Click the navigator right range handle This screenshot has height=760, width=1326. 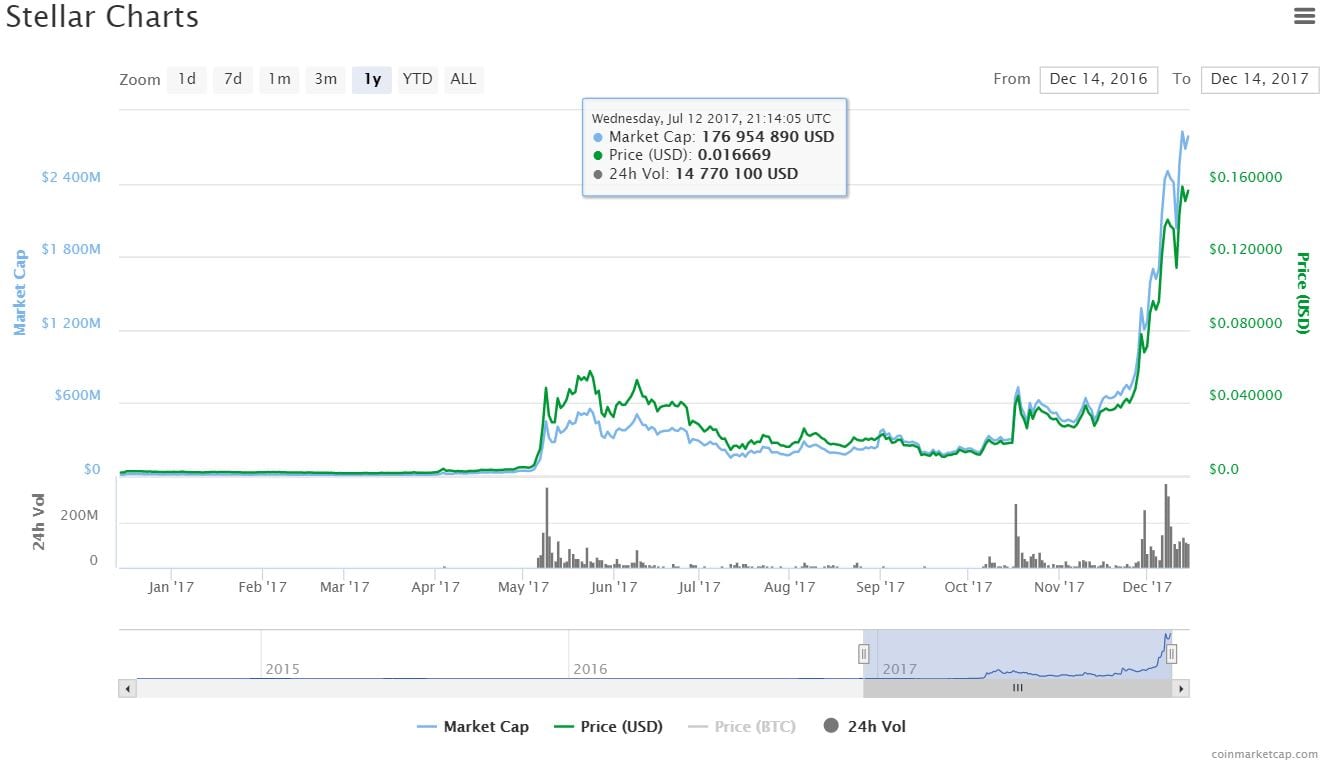(x=1171, y=654)
